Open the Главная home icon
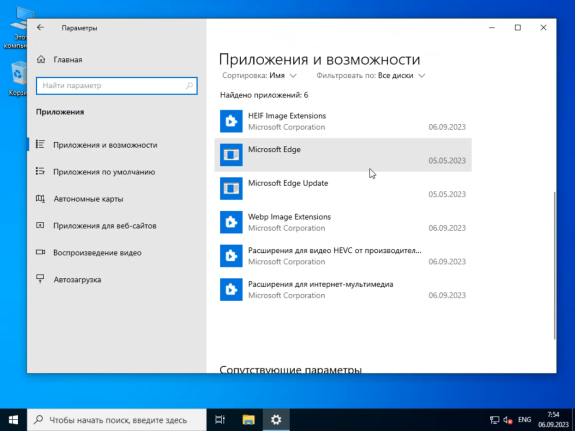 [41, 59]
